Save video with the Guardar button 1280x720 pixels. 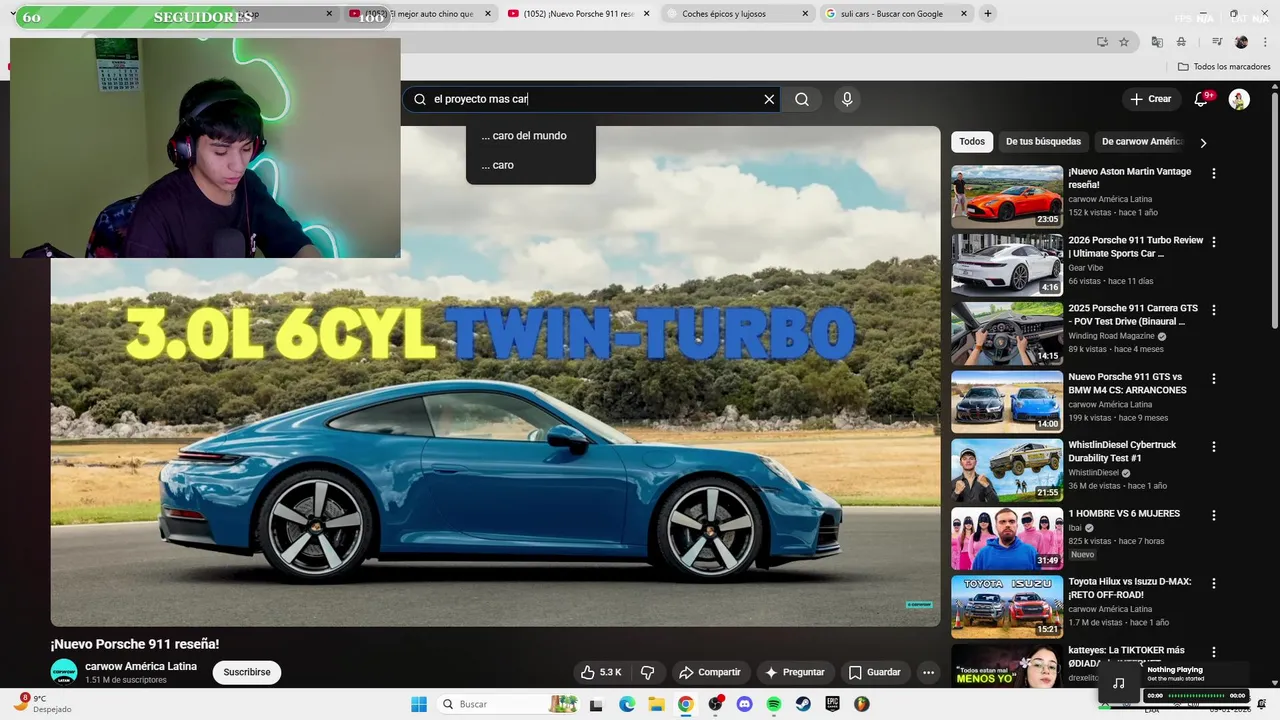coord(875,672)
